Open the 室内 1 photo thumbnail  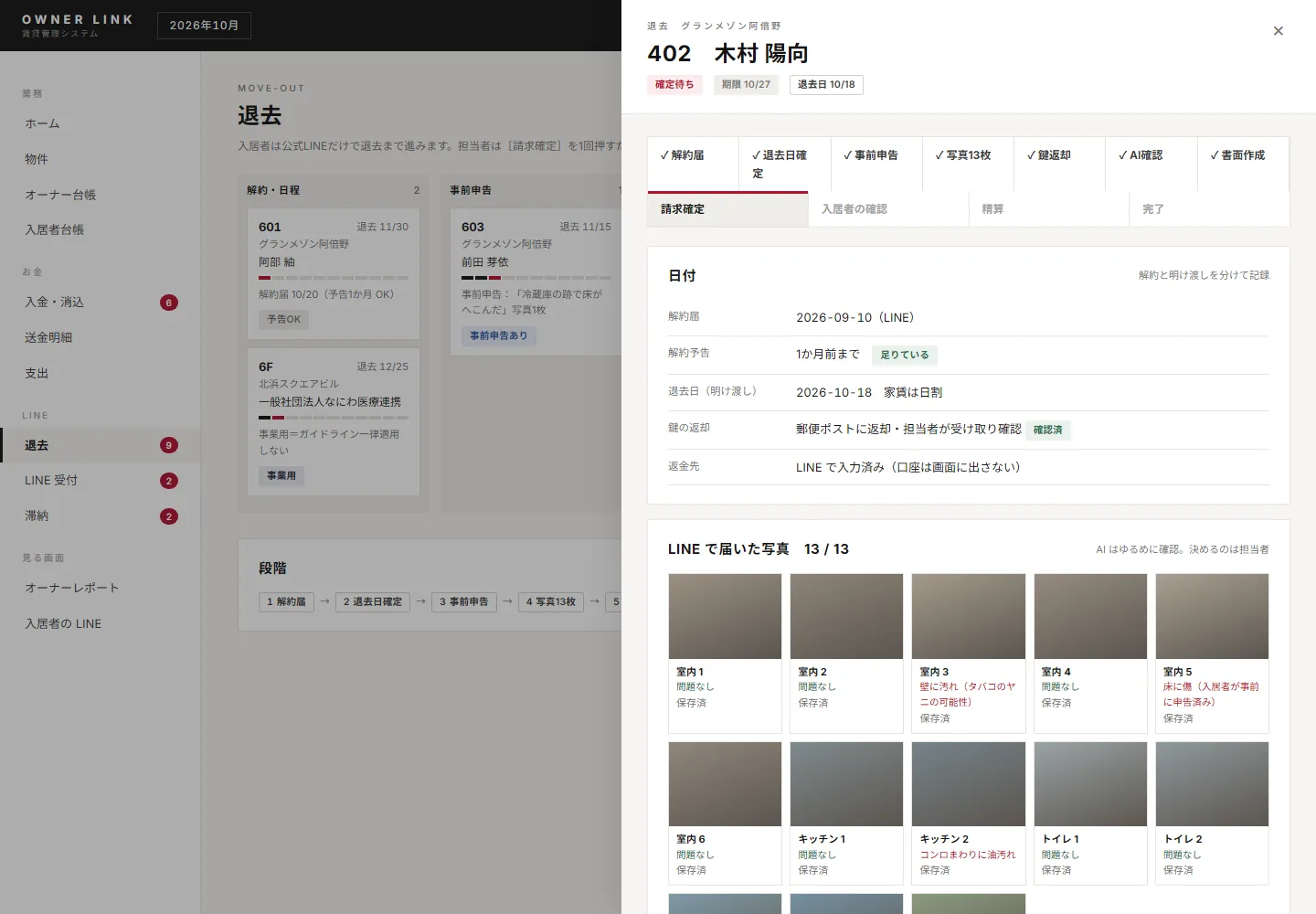coord(725,616)
